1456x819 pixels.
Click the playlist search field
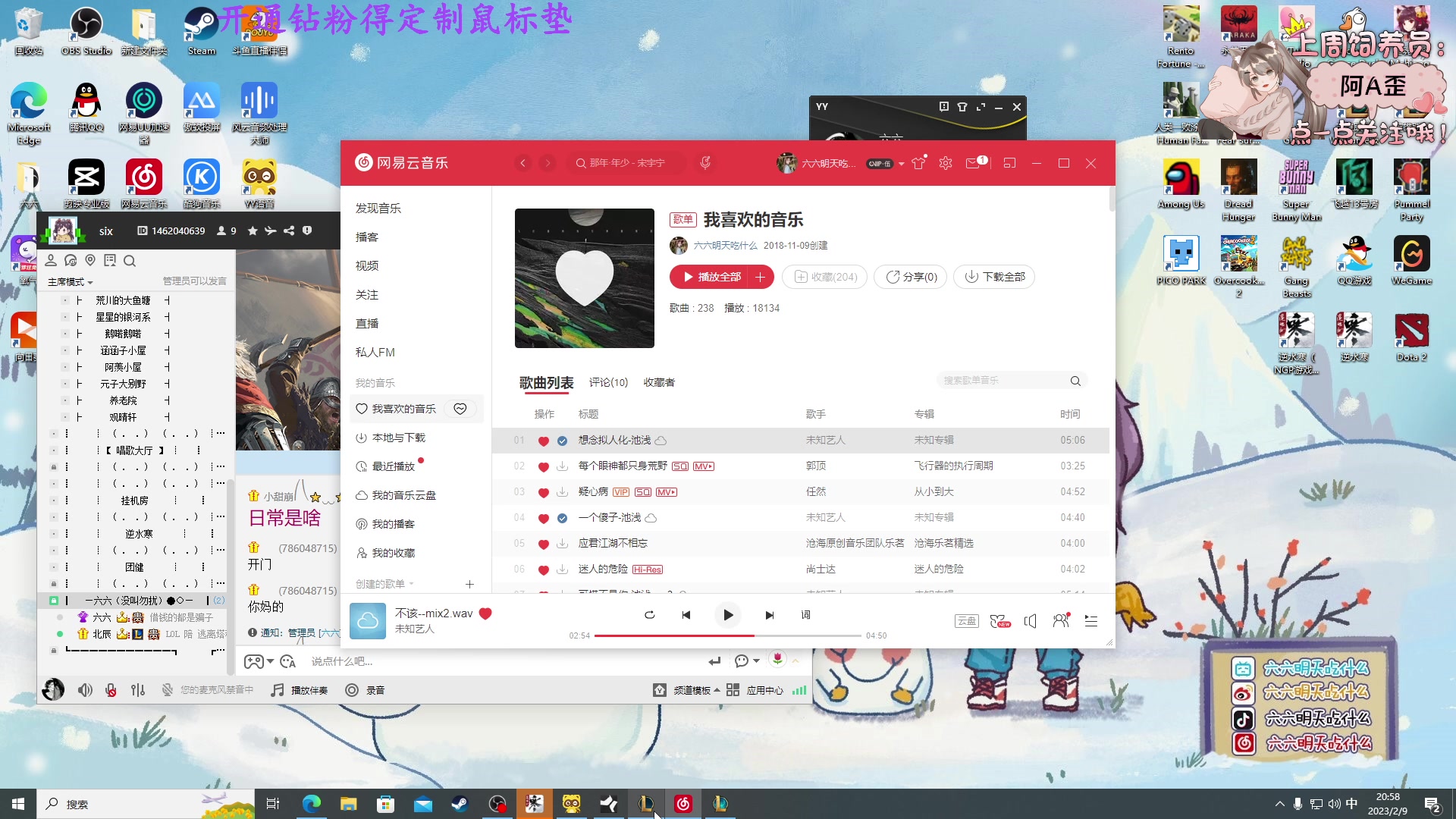coord(1003,381)
